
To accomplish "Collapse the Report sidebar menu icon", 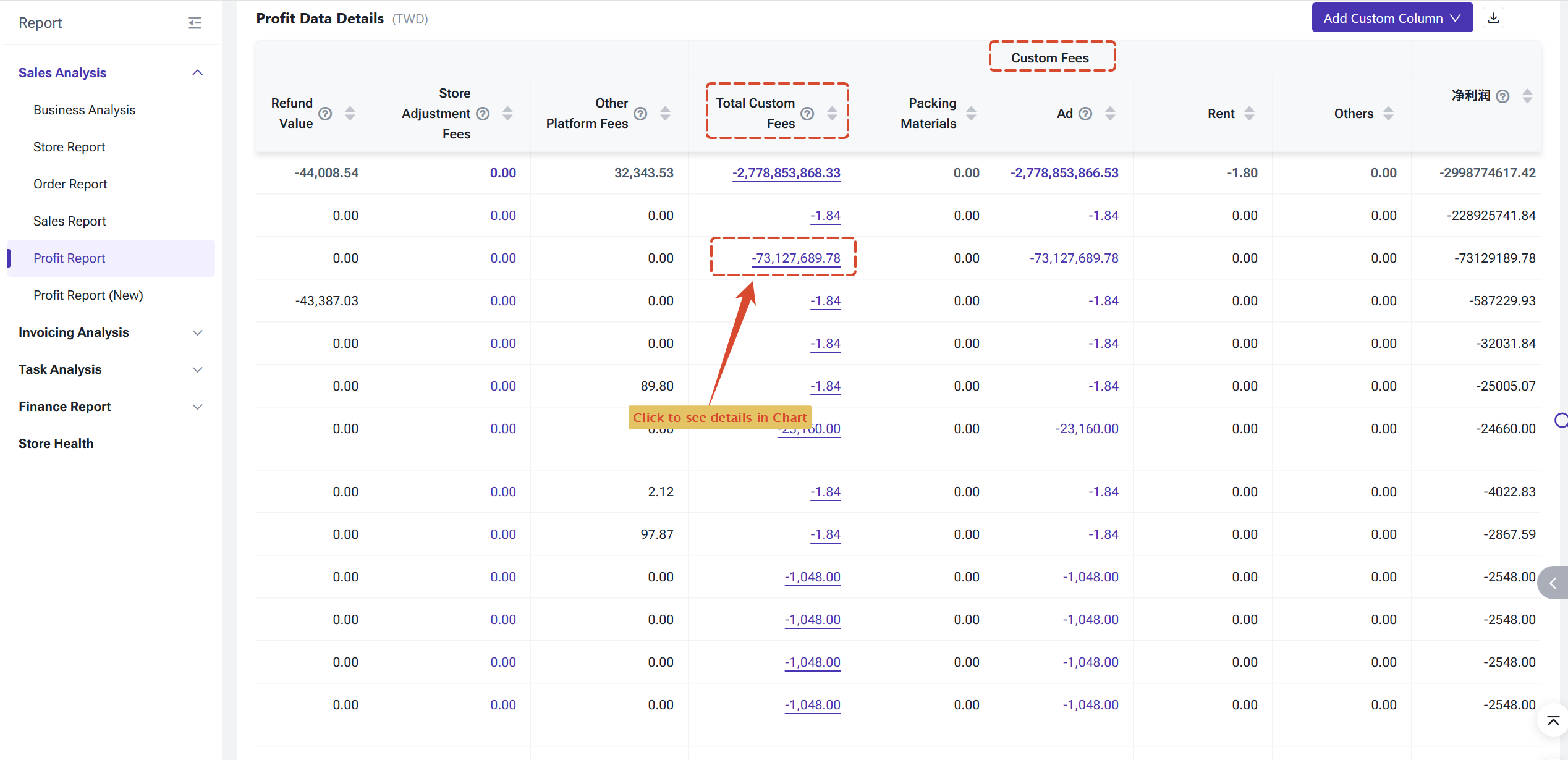I will click(195, 23).
